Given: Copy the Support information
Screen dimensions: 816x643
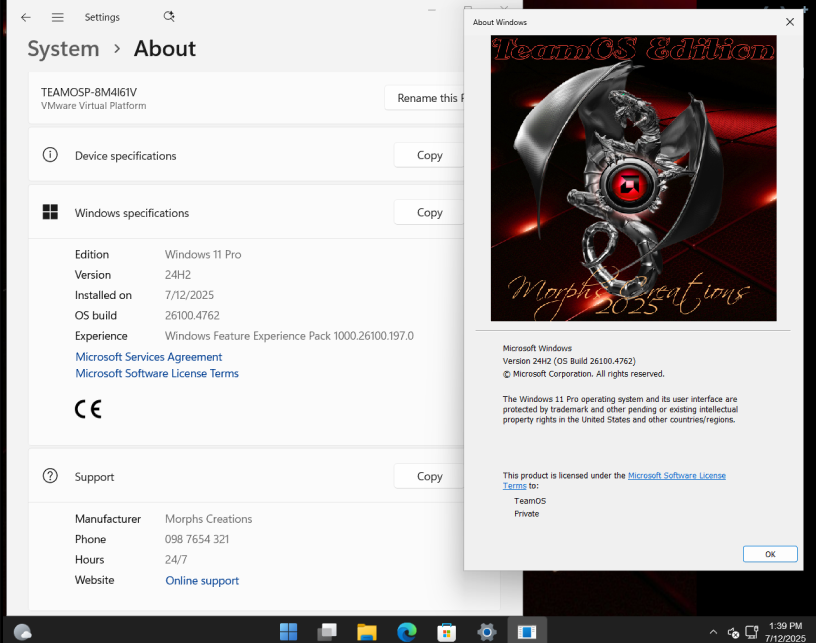Looking at the screenshot, I should pyautogui.click(x=429, y=476).
